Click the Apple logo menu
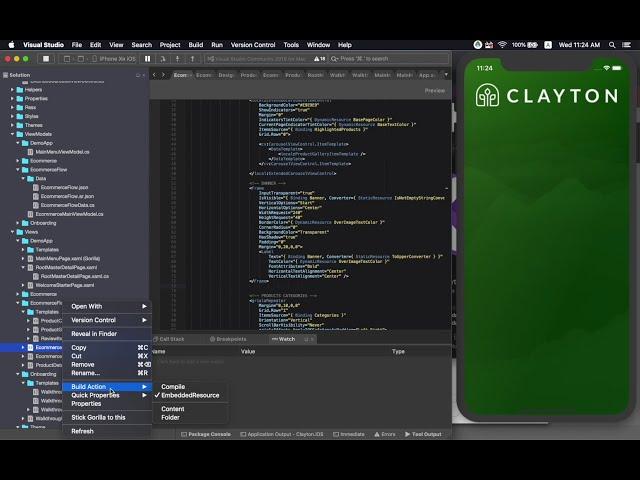The width and height of the screenshot is (640, 480). tap(11, 45)
